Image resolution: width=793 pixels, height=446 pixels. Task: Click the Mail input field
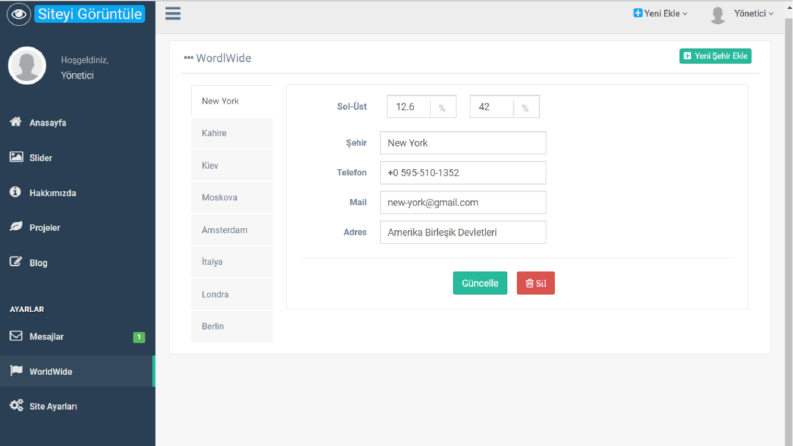click(463, 202)
